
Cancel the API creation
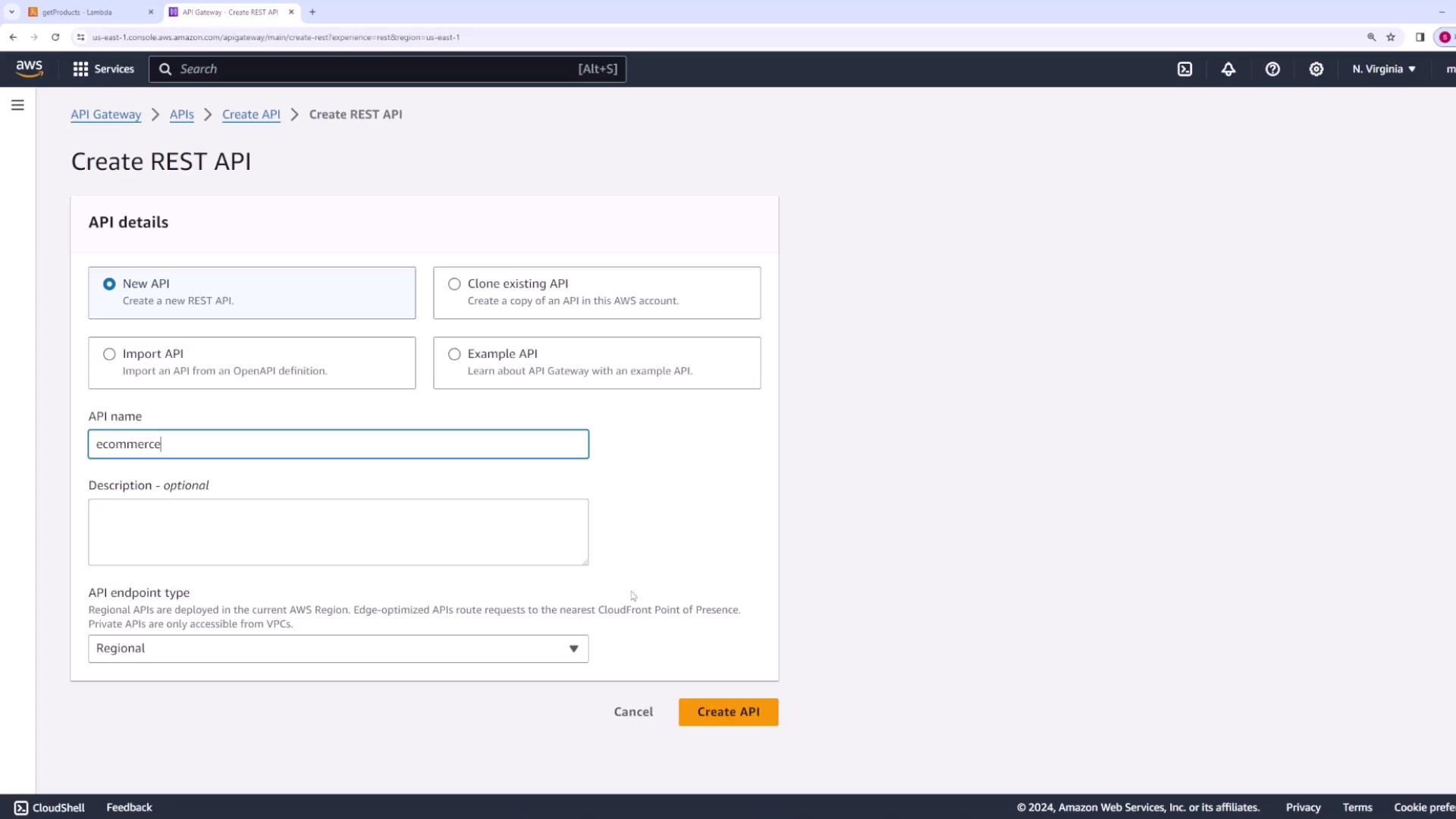[633, 712]
